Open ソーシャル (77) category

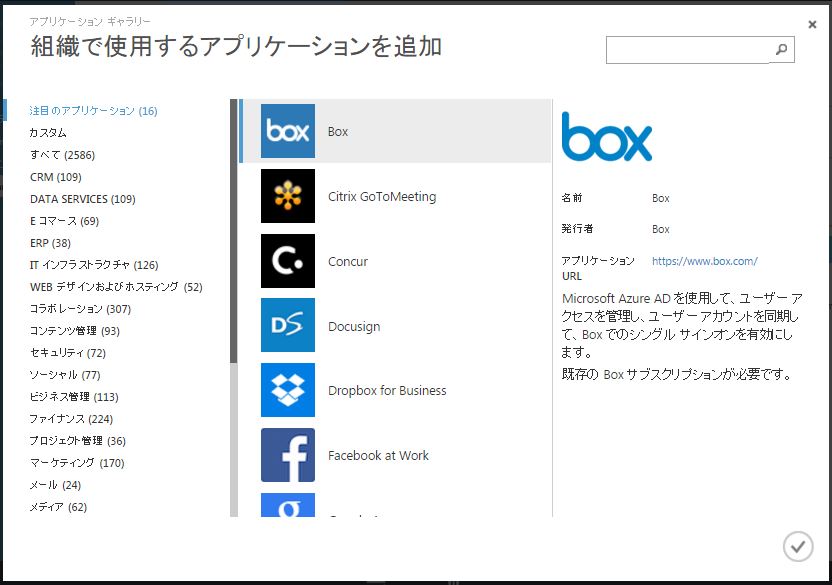(65, 375)
